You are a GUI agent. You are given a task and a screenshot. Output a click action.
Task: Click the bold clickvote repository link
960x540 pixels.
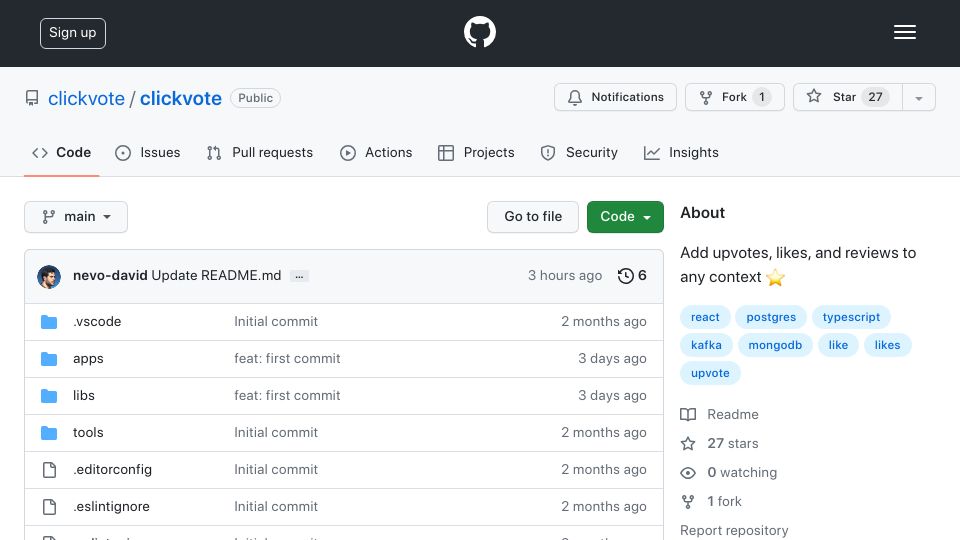(181, 99)
